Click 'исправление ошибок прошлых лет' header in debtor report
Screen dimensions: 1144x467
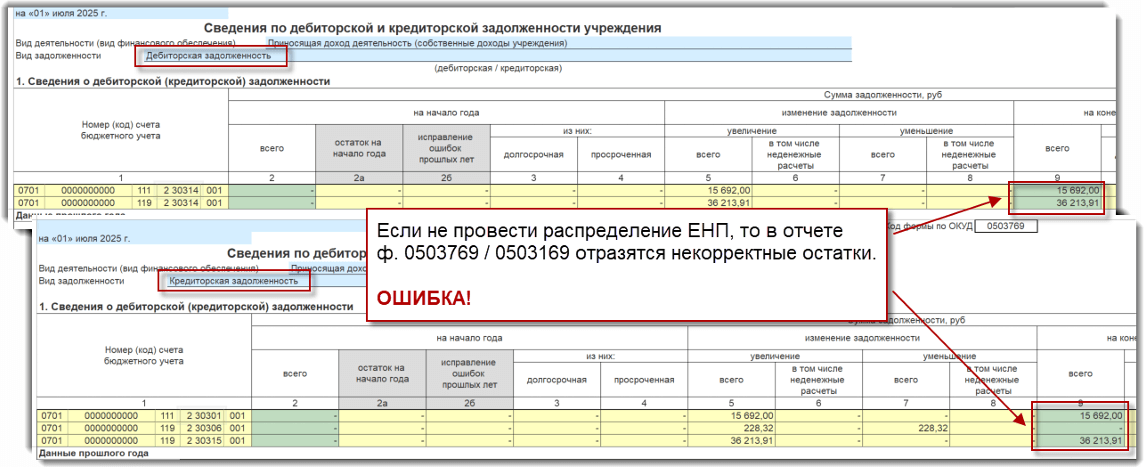point(447,148)
